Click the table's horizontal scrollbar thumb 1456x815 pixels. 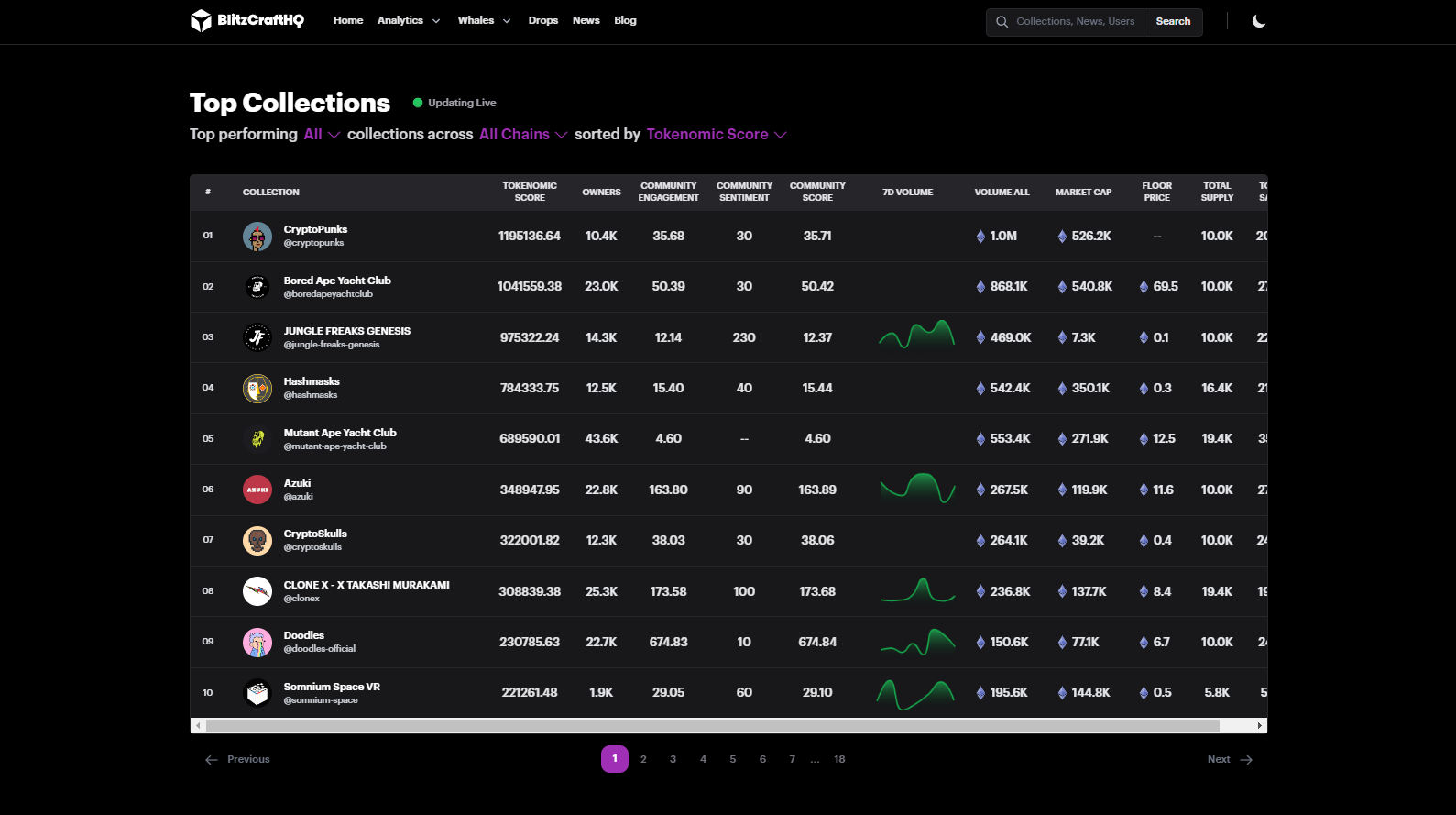point(713,726)
